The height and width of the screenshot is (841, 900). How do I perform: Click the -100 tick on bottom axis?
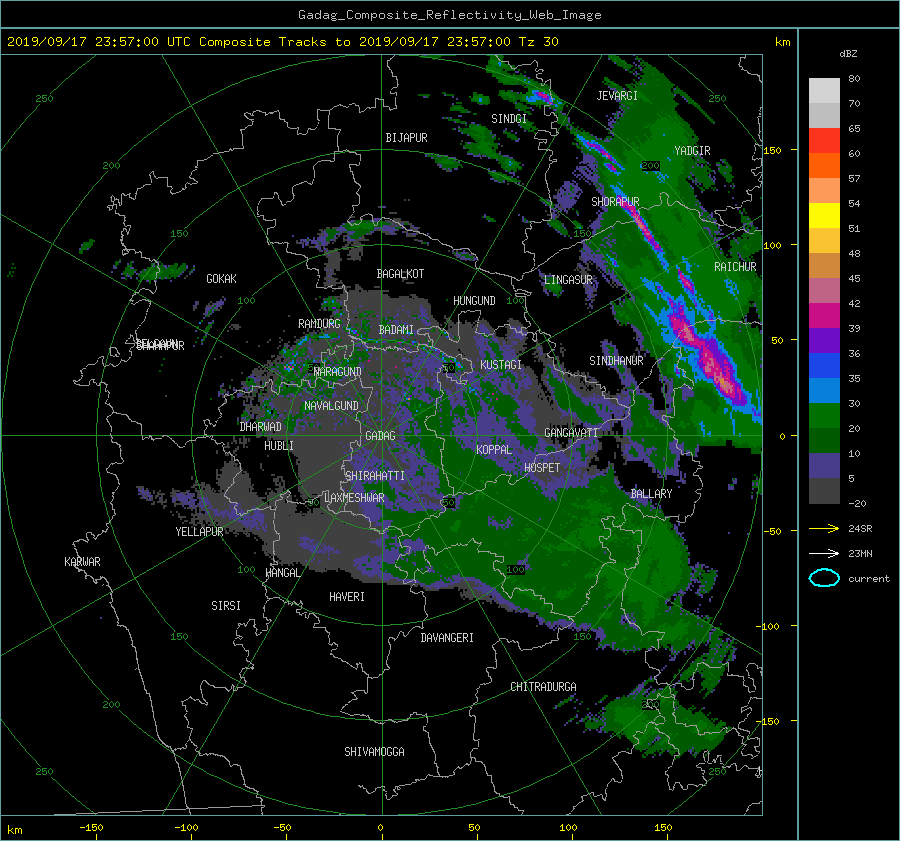coord(186,828)
